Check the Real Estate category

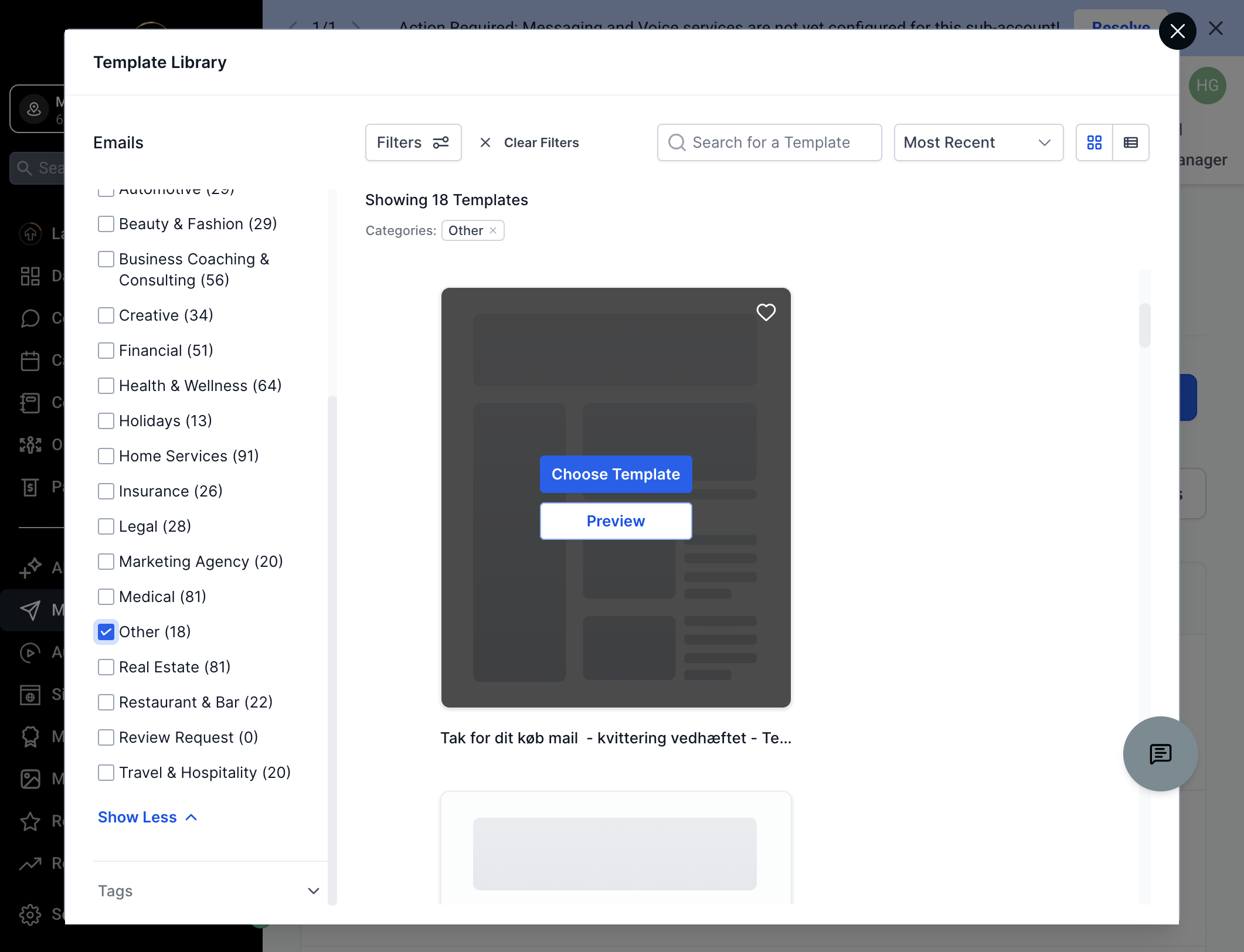(x=106, y=667)
